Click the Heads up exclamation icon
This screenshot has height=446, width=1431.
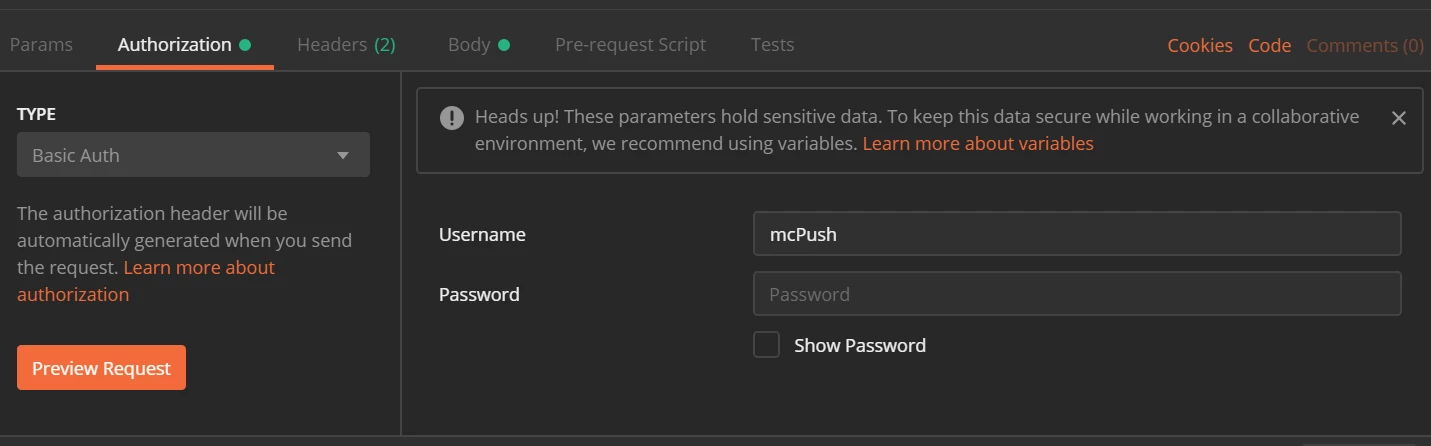pyautogui.click(x=452, y=118)
